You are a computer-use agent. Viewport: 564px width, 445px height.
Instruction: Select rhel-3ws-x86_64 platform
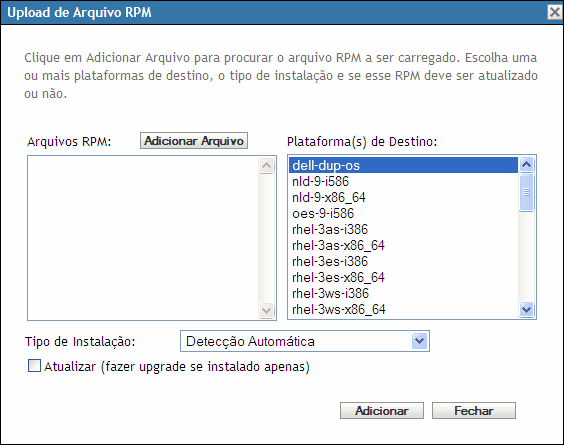tap(403, 309)
